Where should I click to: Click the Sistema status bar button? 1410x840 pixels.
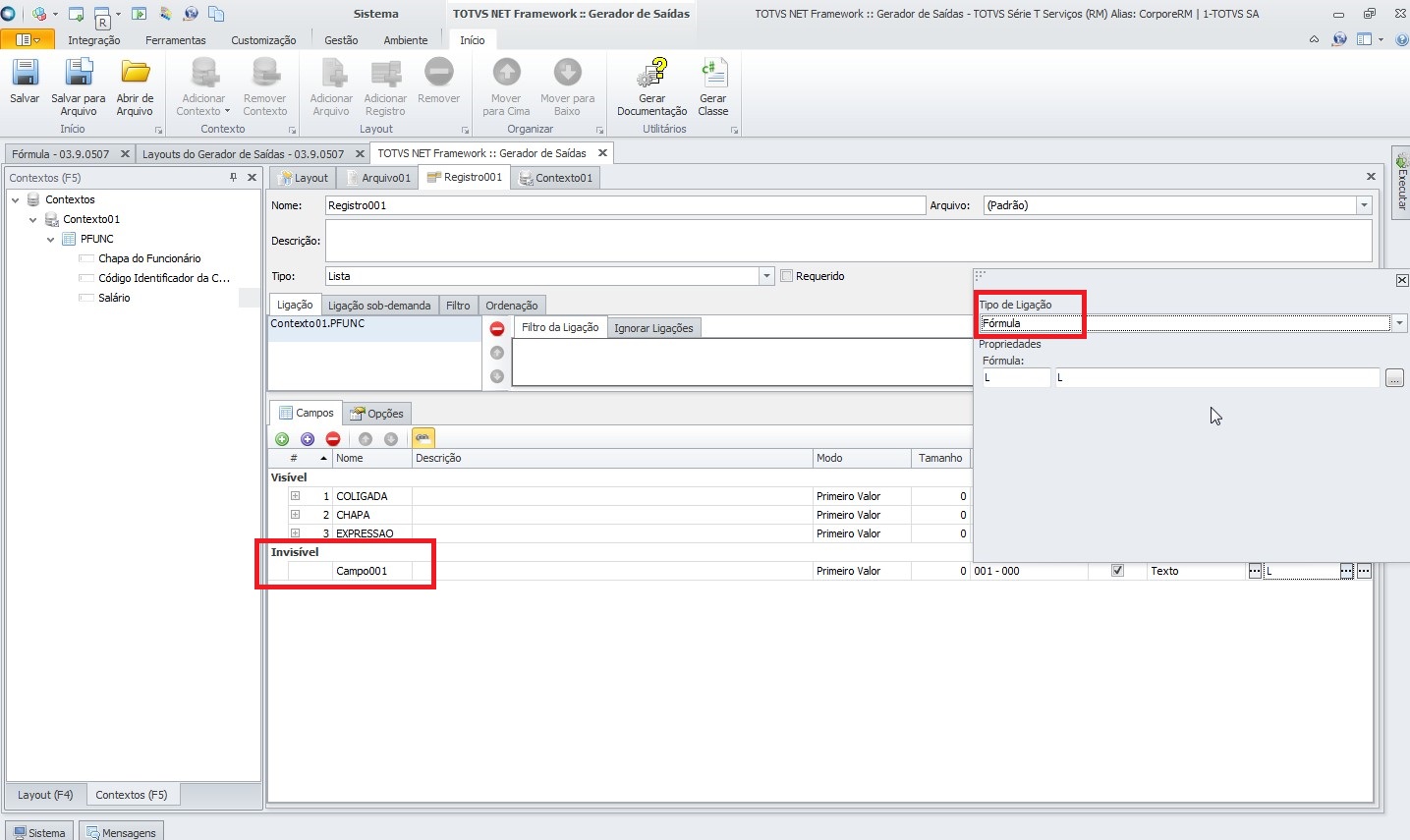point(39,832)
